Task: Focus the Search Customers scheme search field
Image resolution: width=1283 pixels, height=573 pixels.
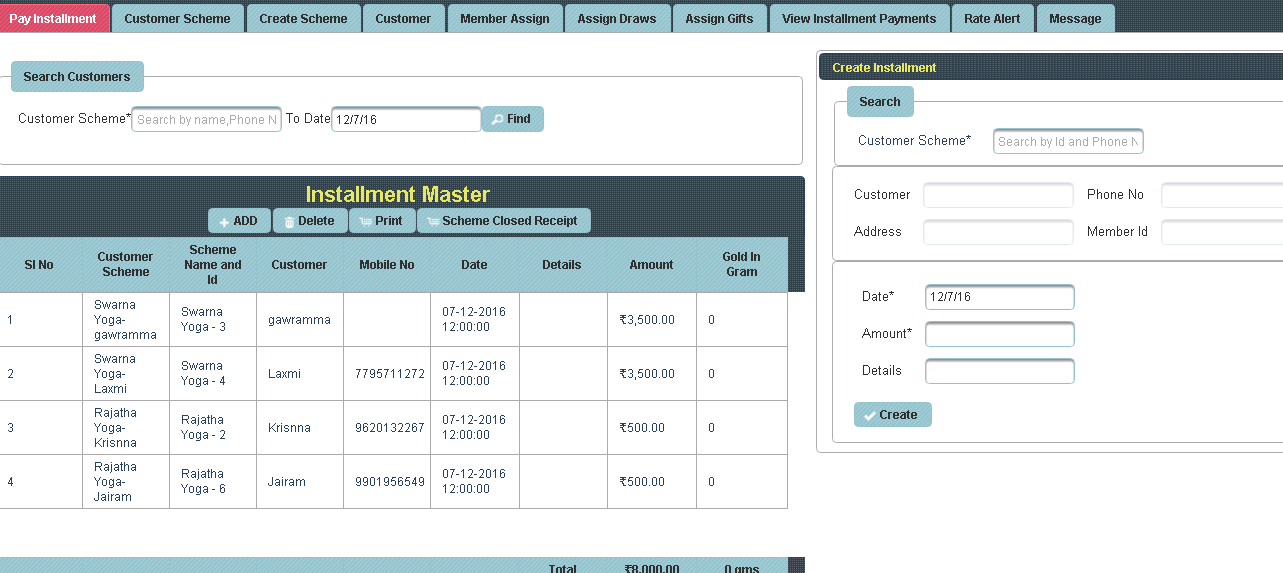Action: pos(206,120)
